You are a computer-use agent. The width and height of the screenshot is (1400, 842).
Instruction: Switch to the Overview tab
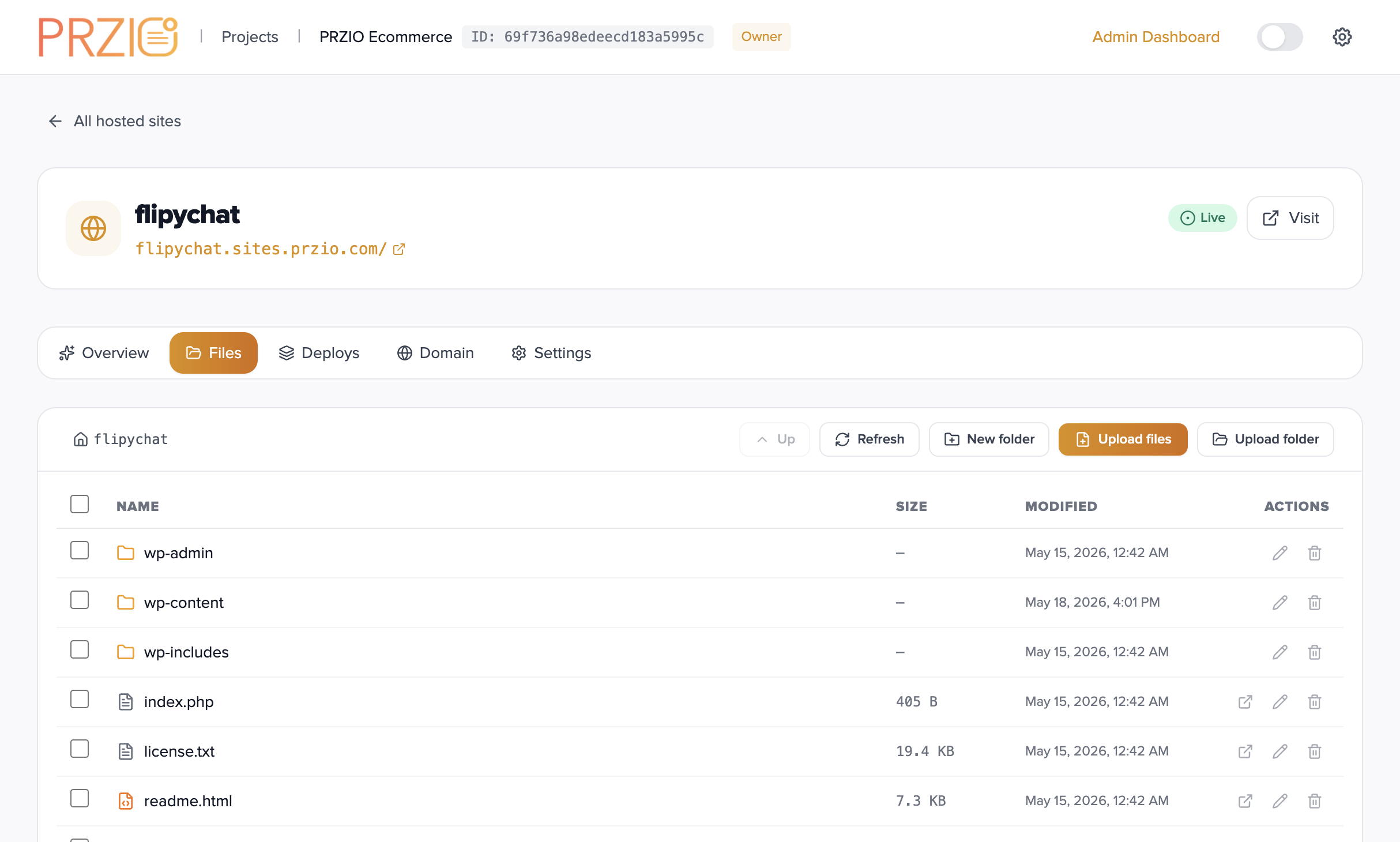click(104, 353)
